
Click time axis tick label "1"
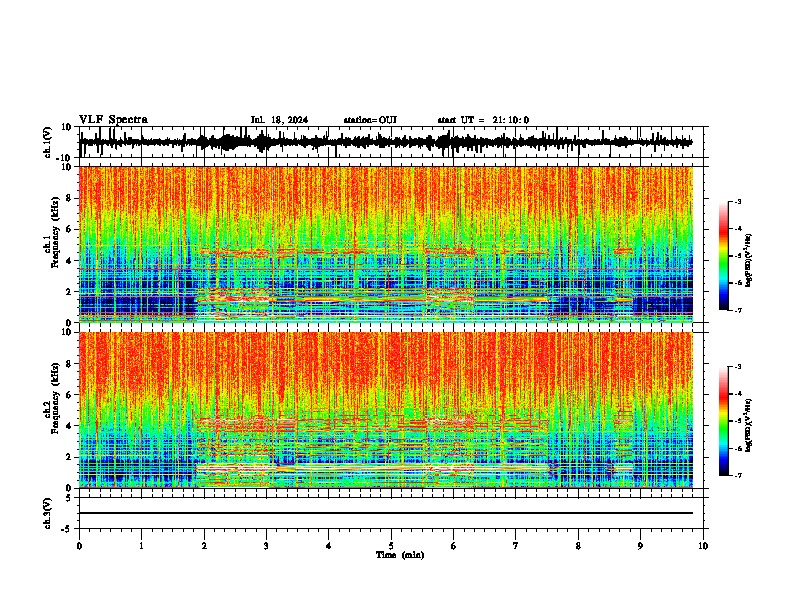141,546
